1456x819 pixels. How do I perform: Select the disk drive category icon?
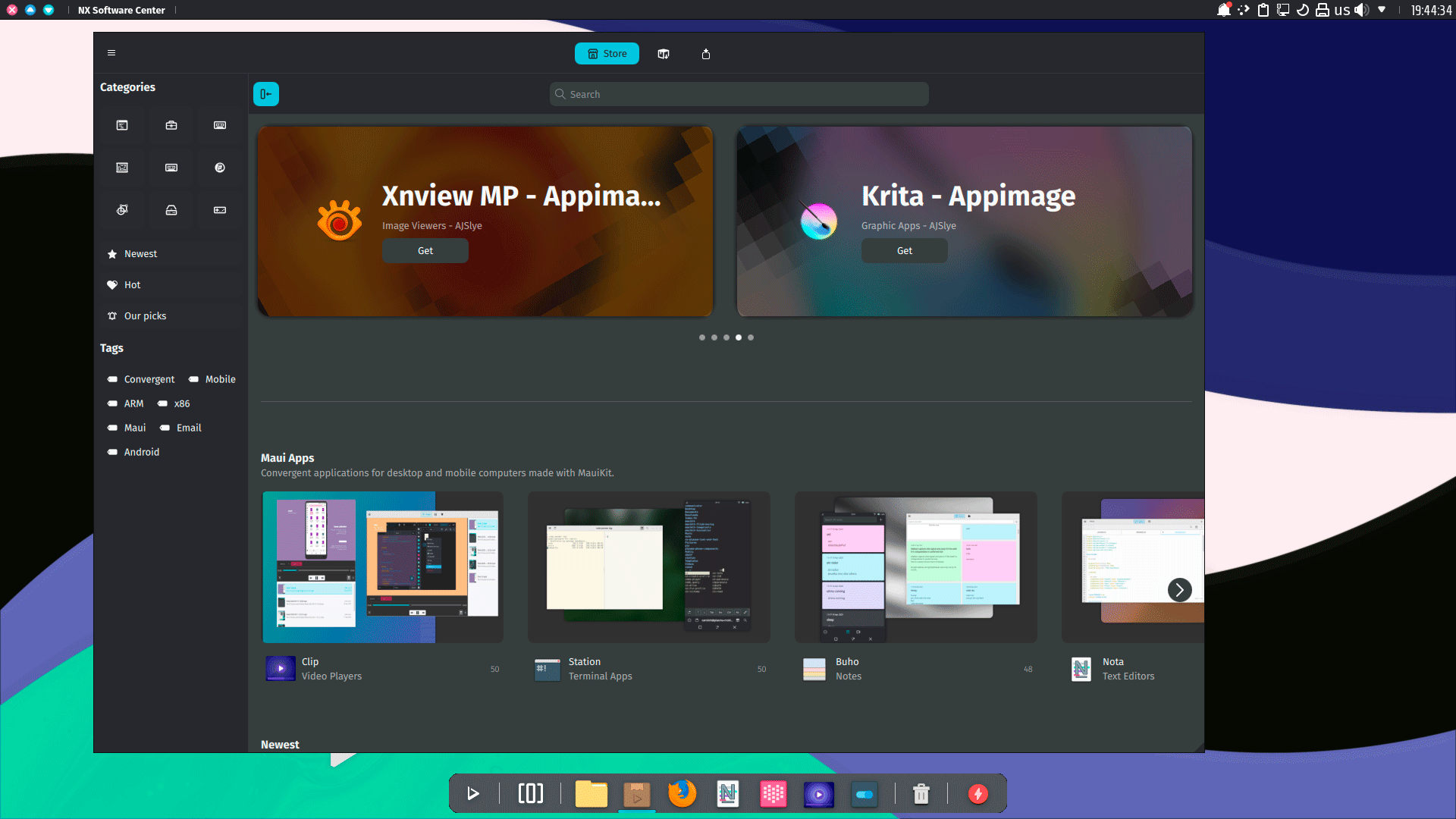(x=171, y=210)
